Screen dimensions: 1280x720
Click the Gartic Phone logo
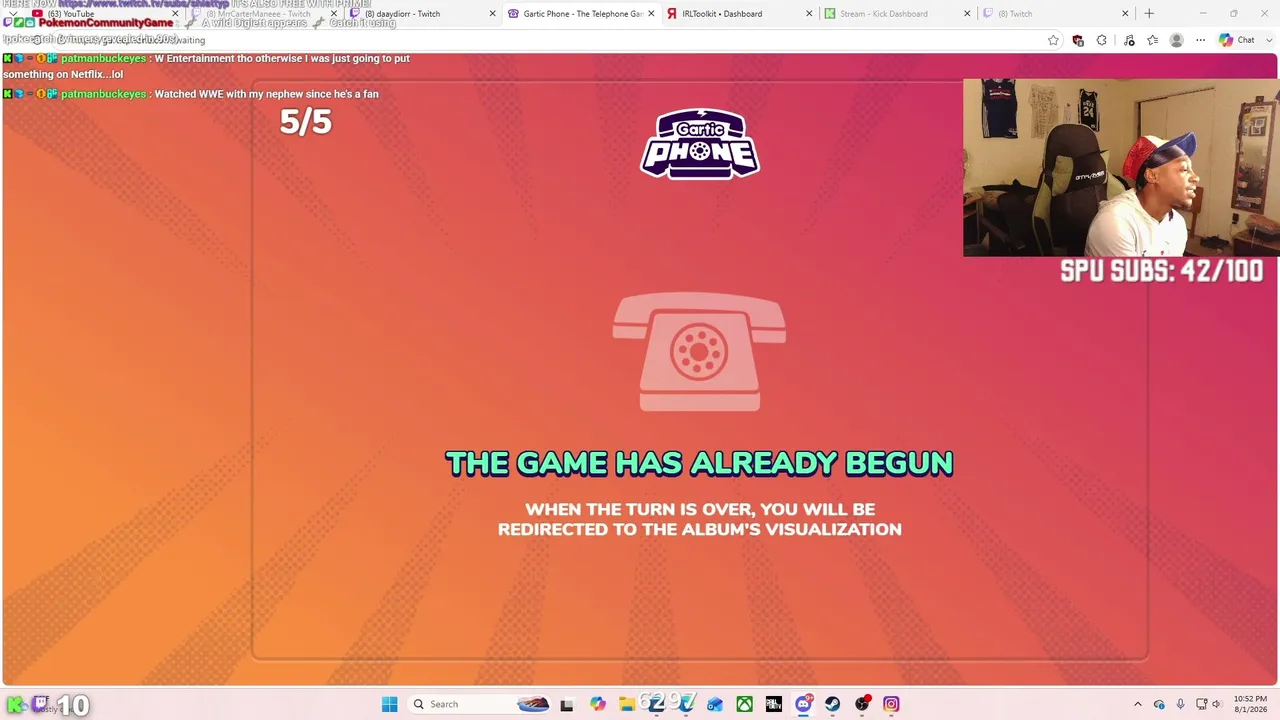[700, 144]
